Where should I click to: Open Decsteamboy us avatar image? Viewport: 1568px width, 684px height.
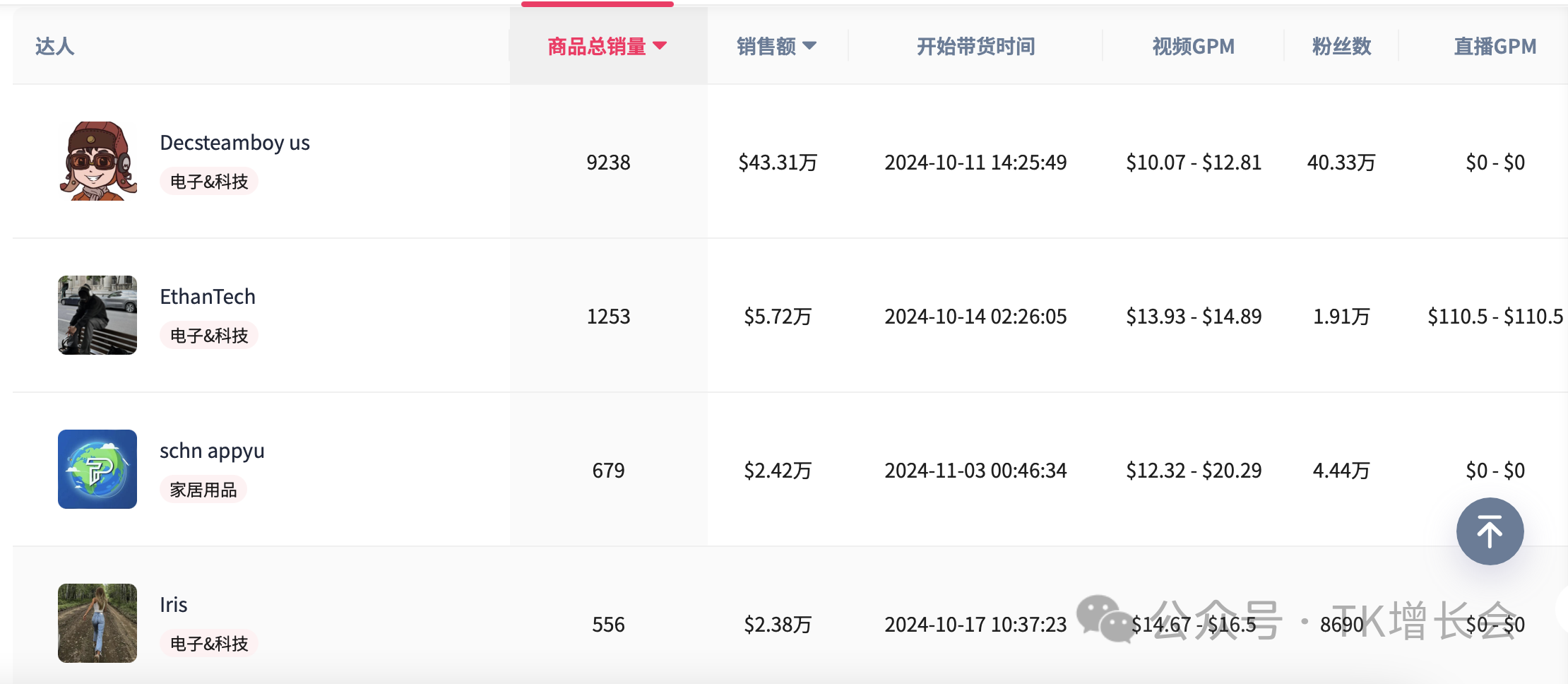pyautogui.click(x=97, y=161)
